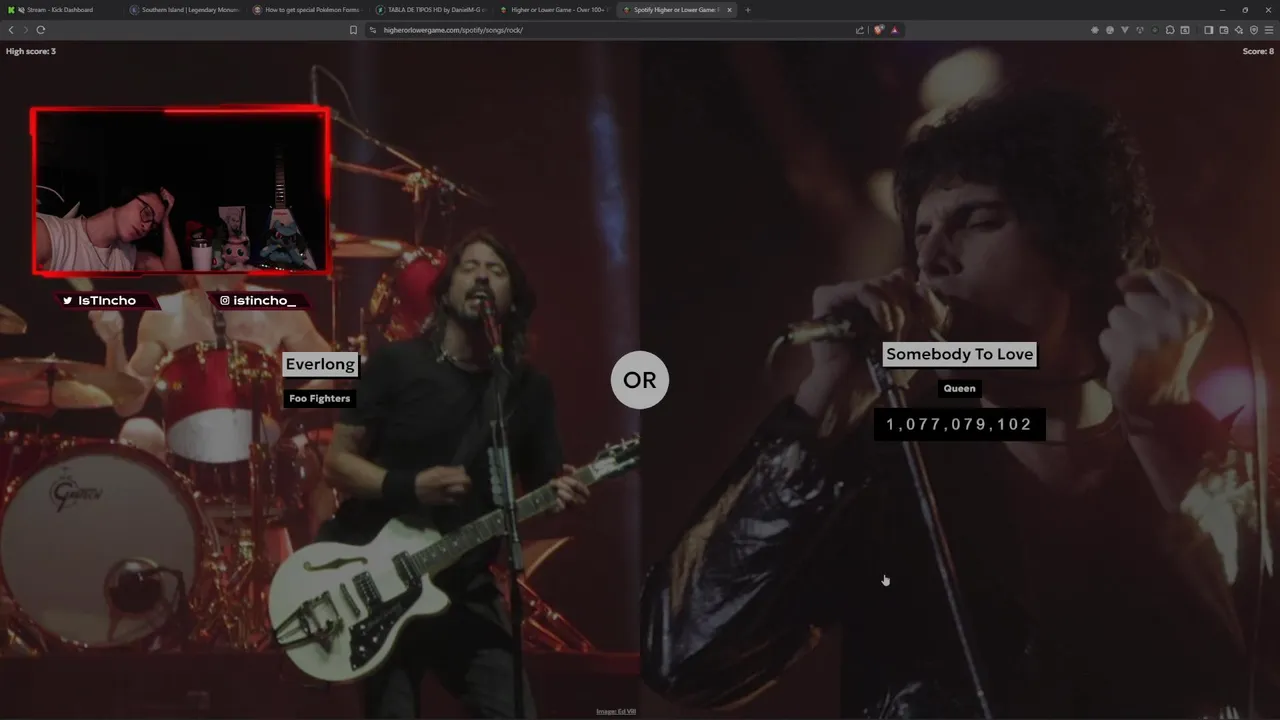1280x720 pixels.
Task: Open the Image: Ed Vill credit link
Action: pyautogui.click(x=616, y=712)
